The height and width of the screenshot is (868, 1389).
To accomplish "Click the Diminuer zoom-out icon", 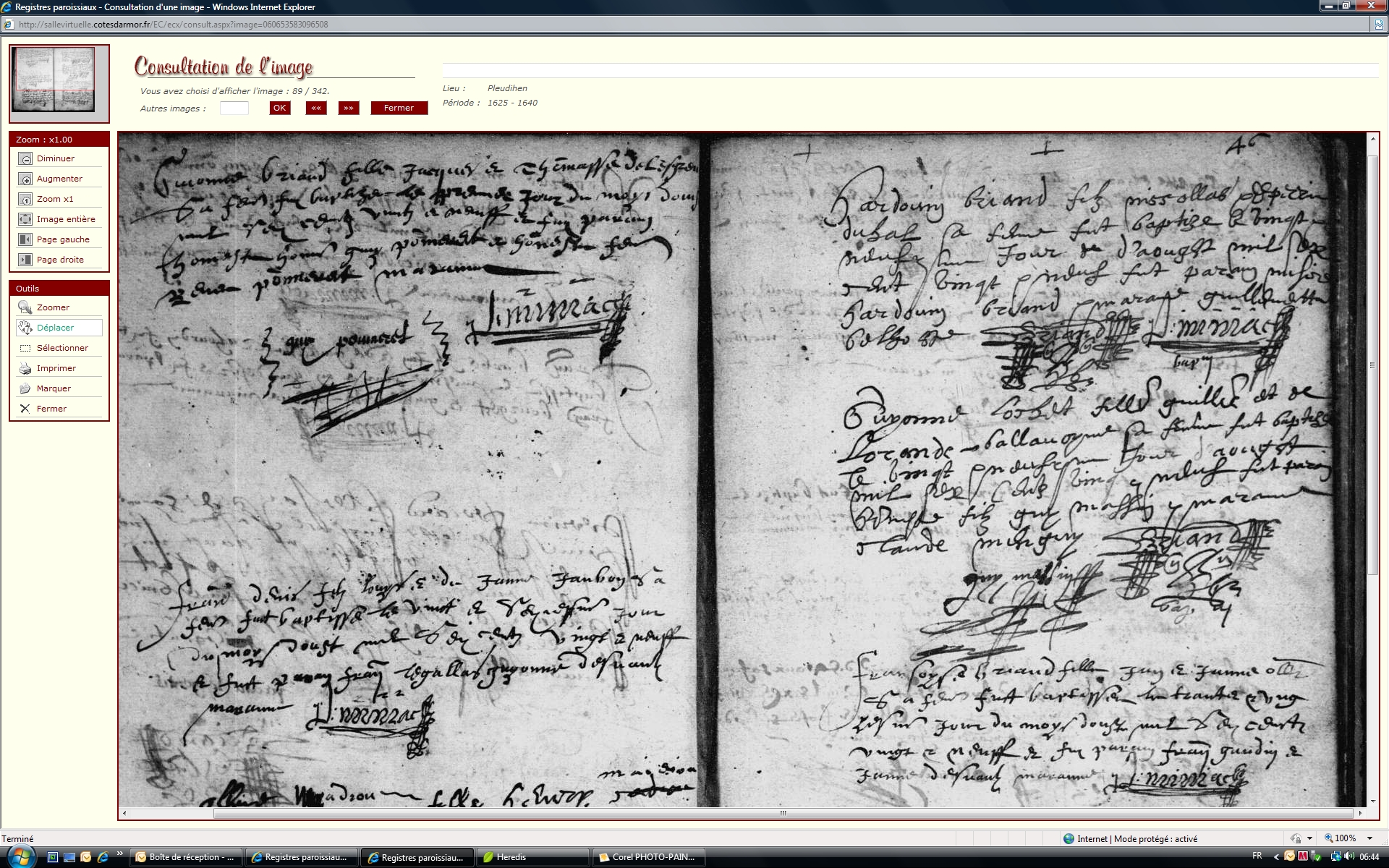I will click(x=25, y=158).
